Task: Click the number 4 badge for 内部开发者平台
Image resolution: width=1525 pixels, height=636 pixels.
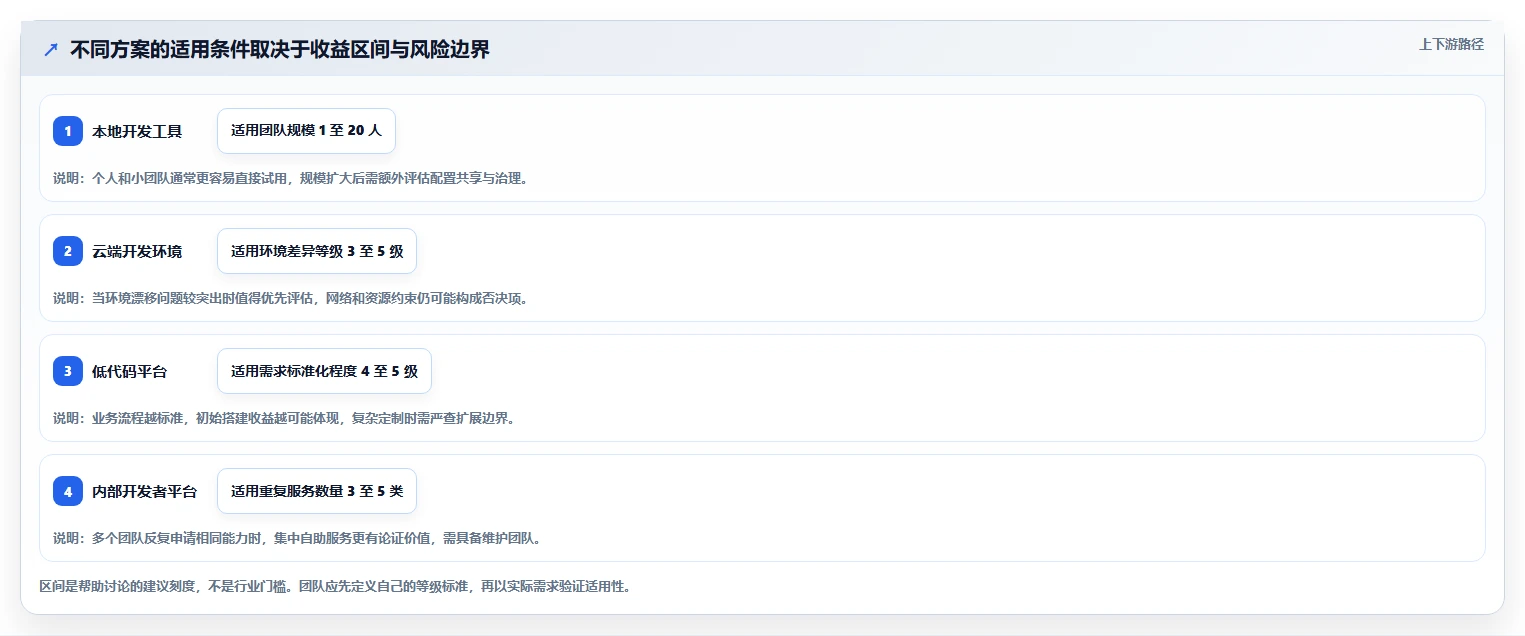Action: (x=68, y=491)
